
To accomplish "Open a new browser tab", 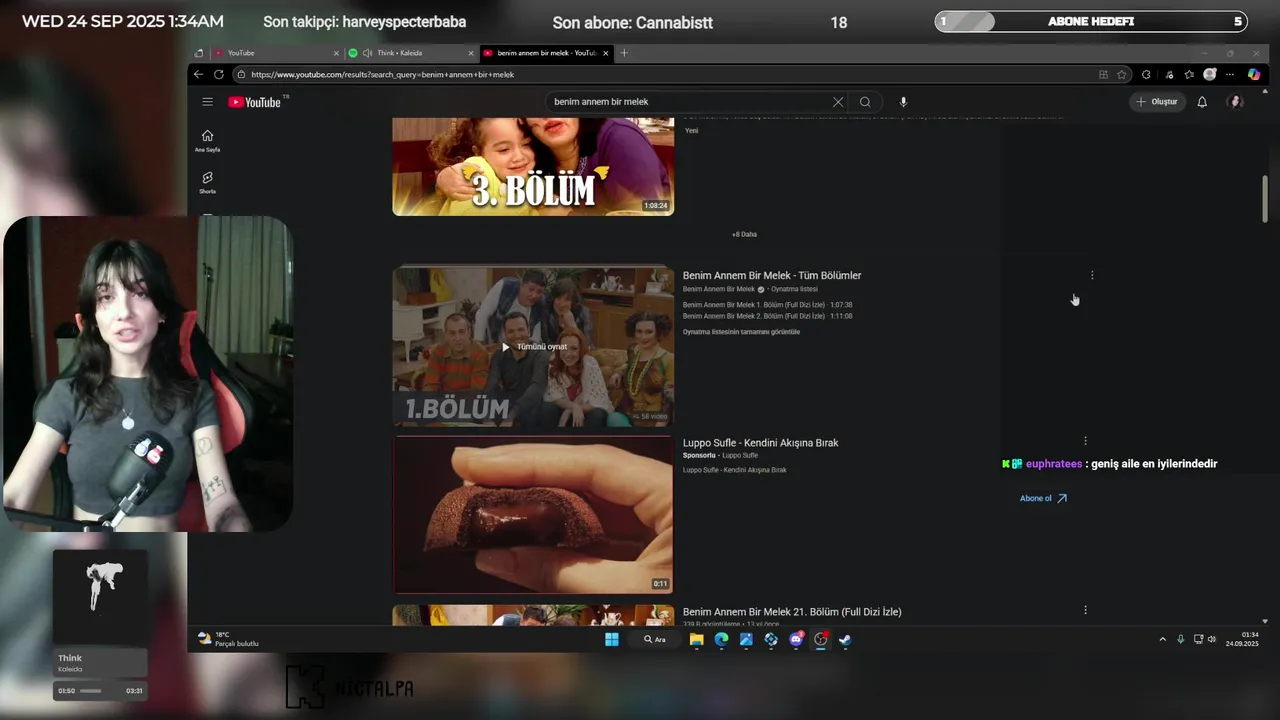I will click(x=624, y=53).
